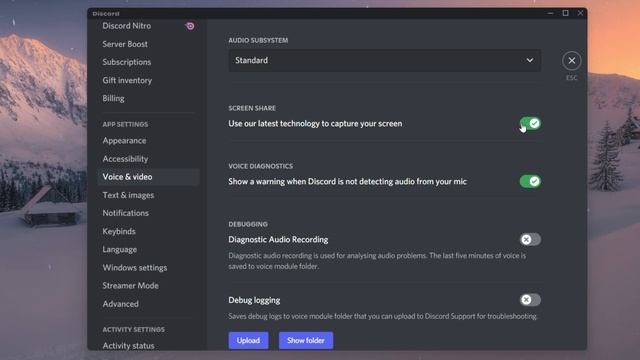Turn off mic audio warning toggle
This screenshot has width=640, height=360.
click(x=530, y=181)
